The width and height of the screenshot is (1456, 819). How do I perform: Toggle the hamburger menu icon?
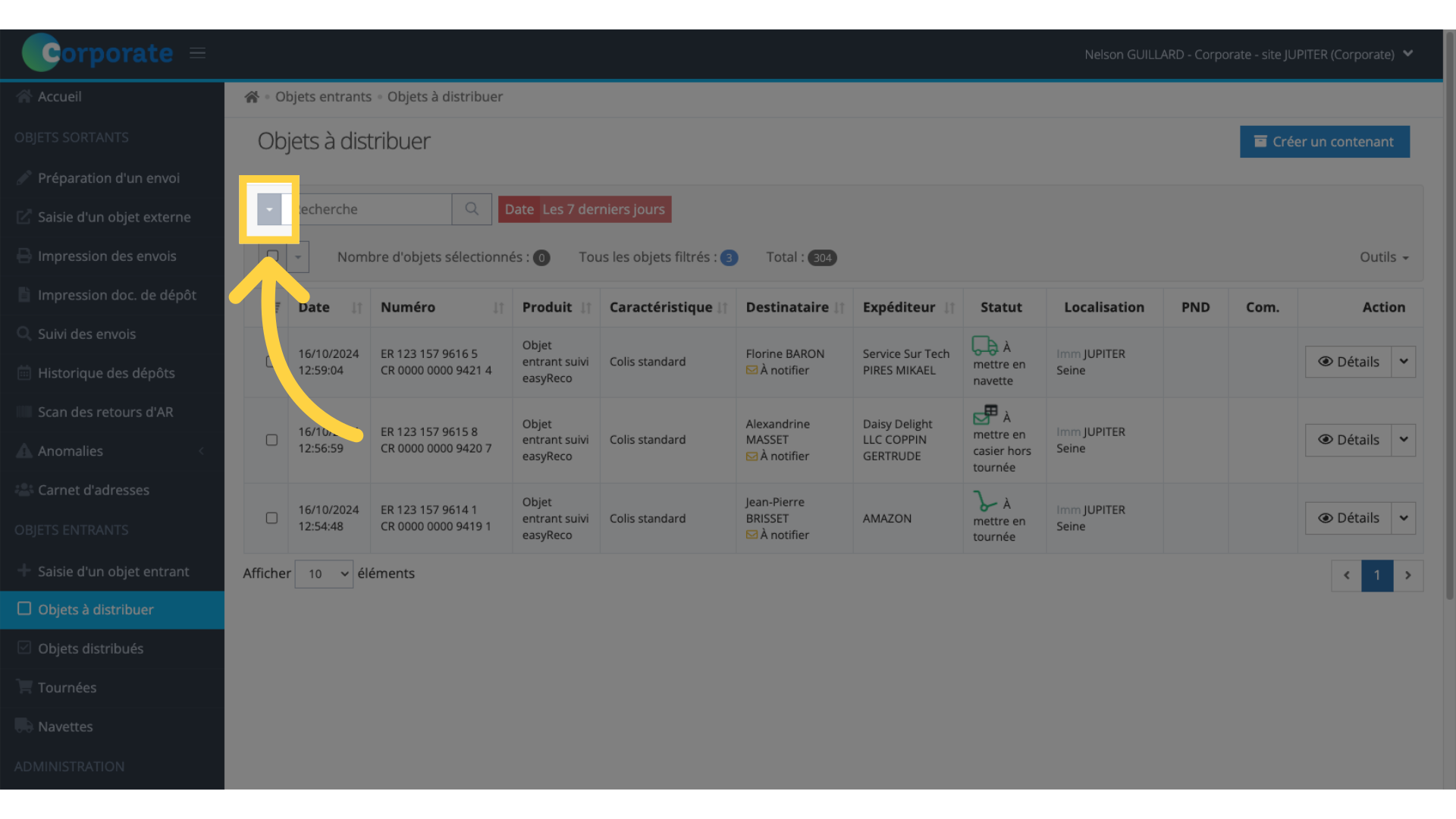(x=197, y=53)
